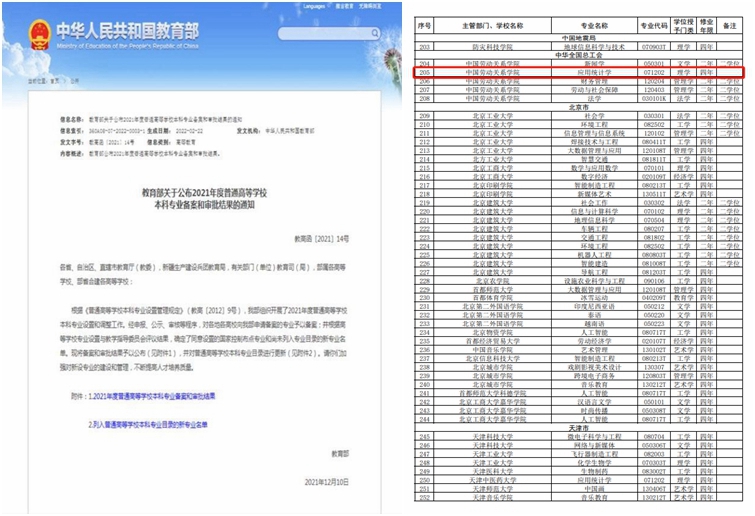Click 新媒体艺术 in row 218
755x516 pixels.
[x=594, y=194]
